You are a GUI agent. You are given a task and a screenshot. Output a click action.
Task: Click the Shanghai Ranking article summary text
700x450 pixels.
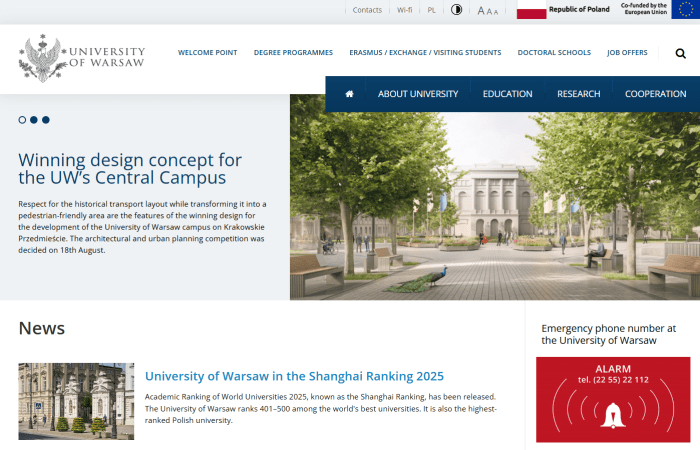pos(321,408)
